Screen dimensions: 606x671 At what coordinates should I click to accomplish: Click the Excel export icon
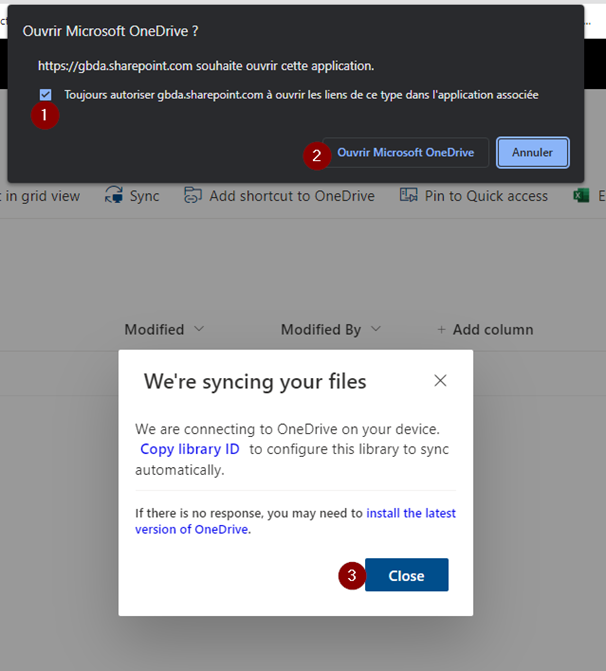point(581,196)
